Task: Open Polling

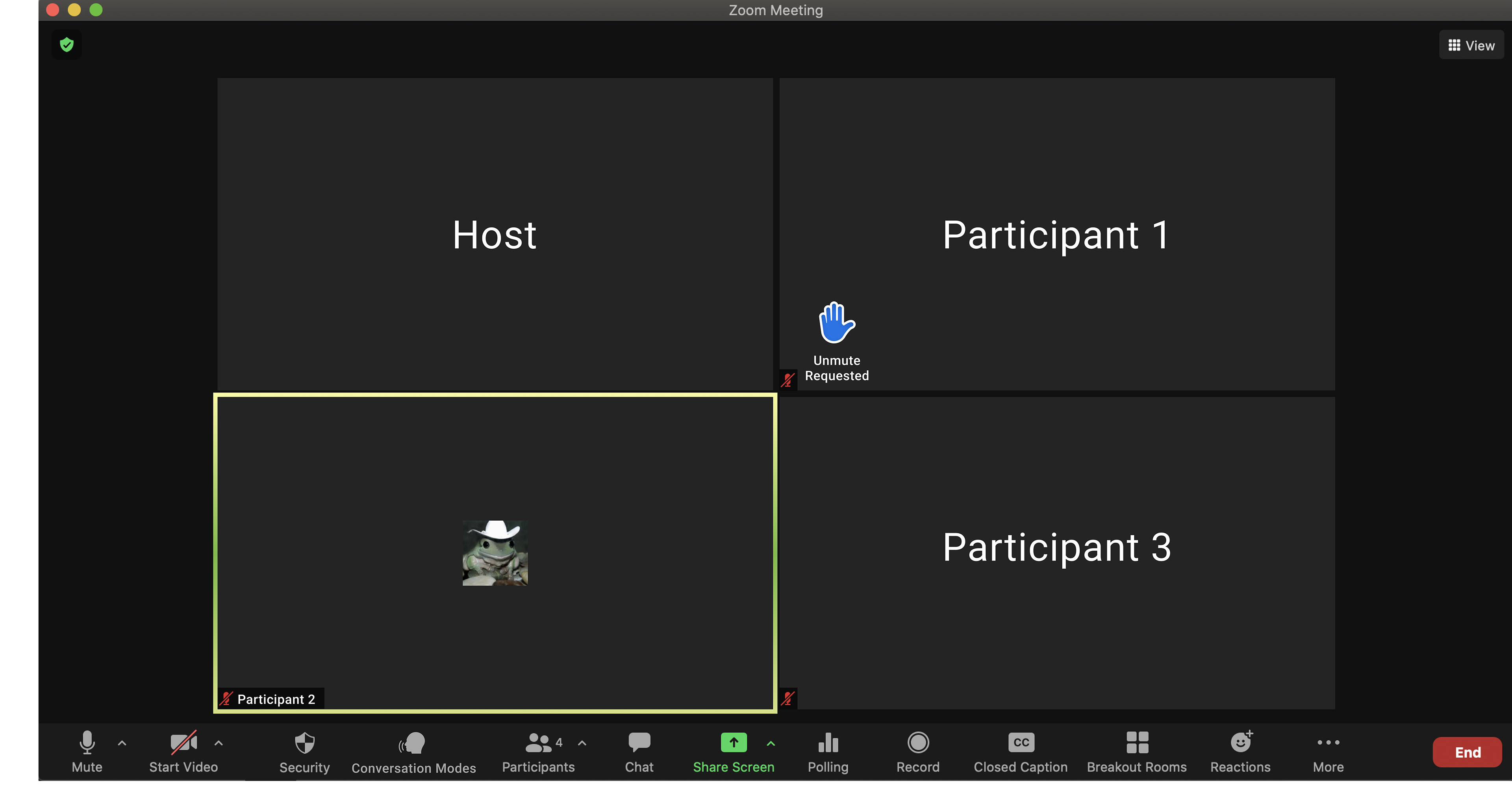Action: tap(828, 752)
